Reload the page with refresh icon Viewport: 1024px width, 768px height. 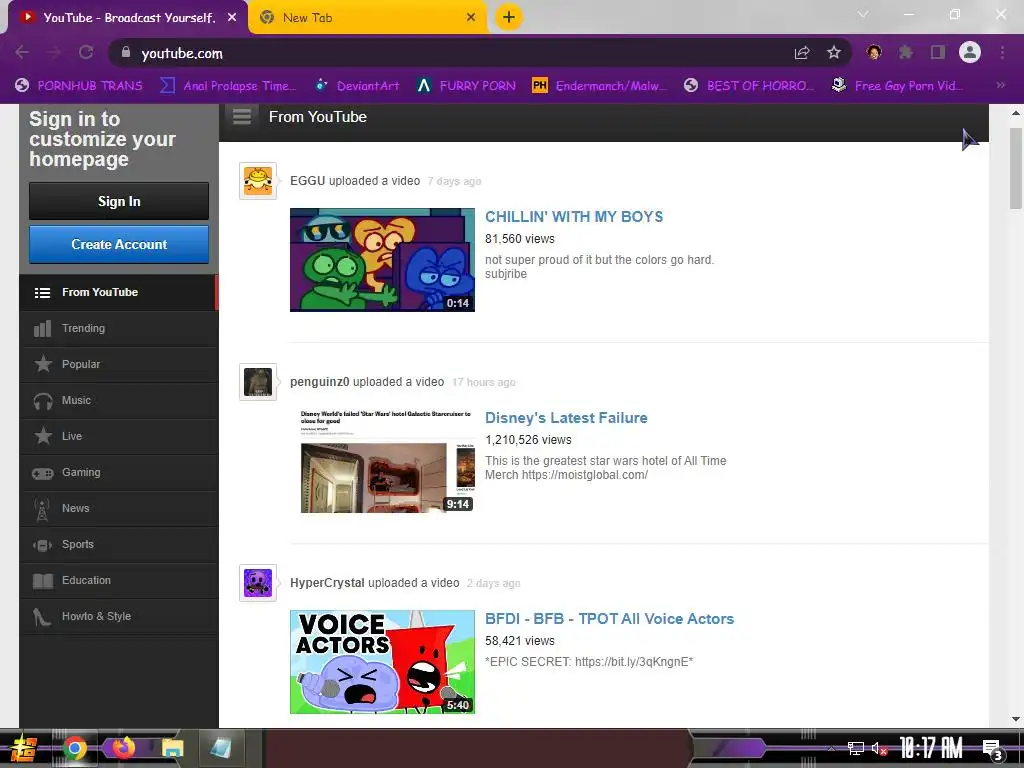[86, 52]
